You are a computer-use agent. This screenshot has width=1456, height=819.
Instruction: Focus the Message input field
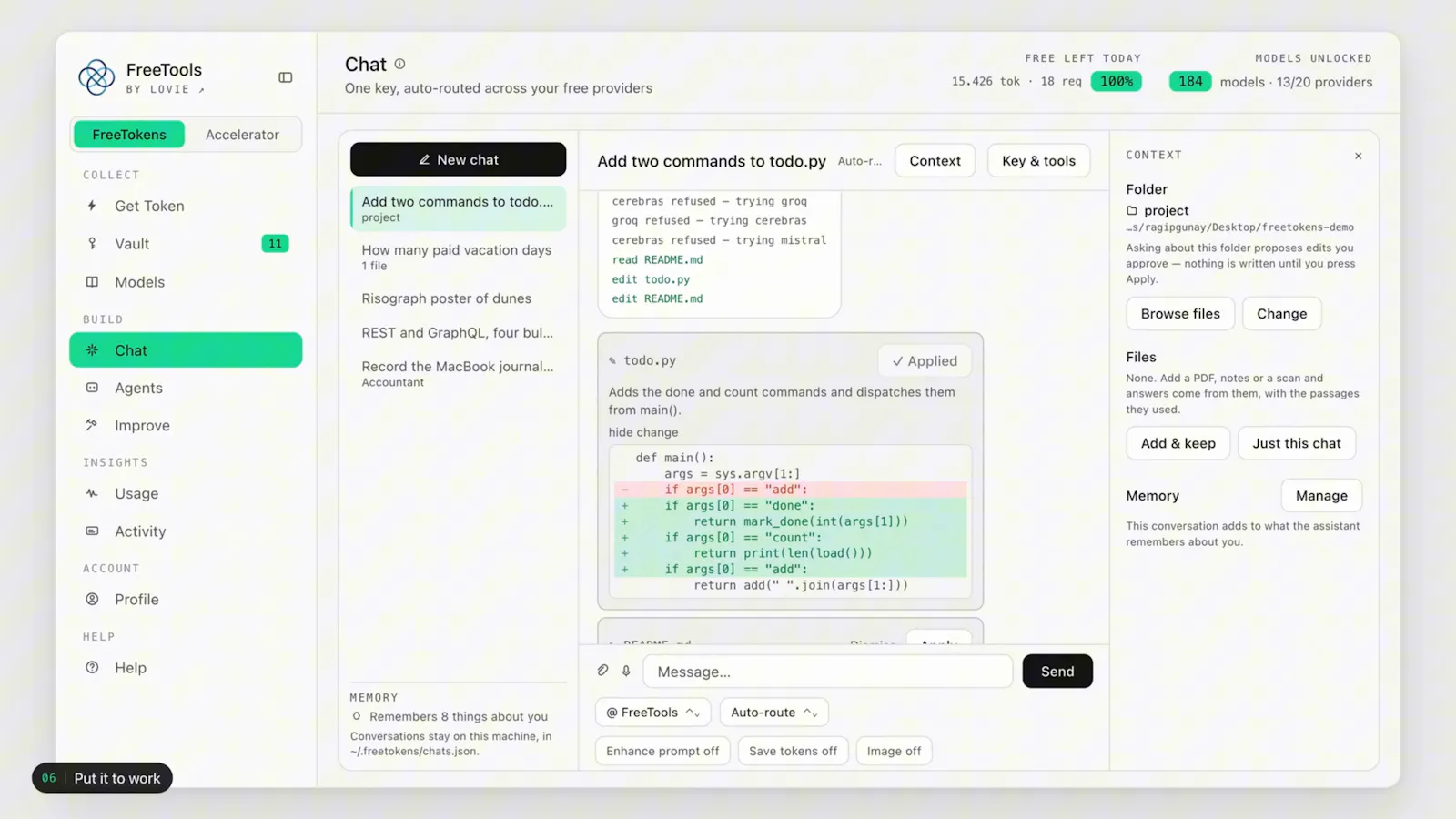828,671
